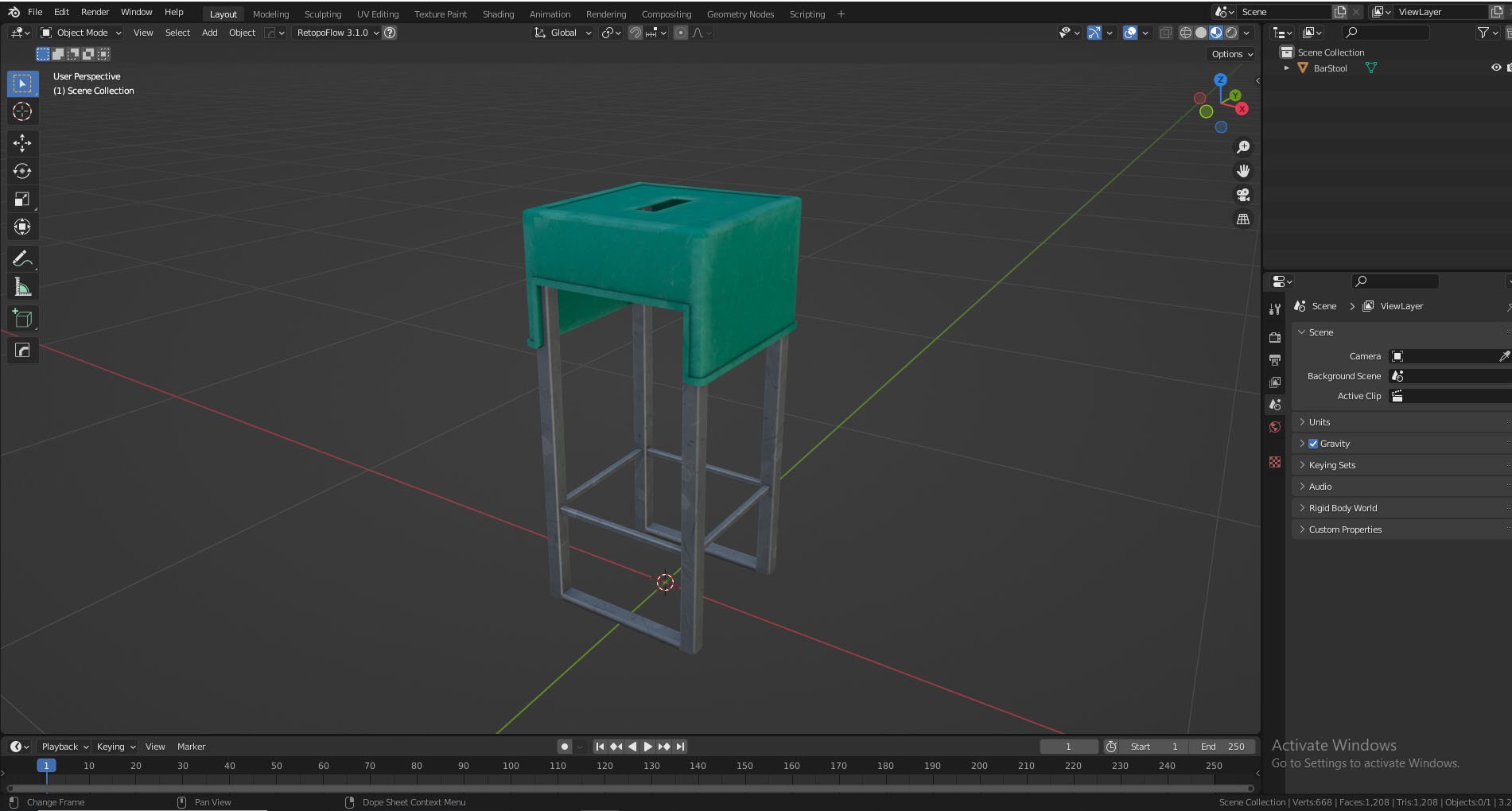This screenshot has height=811, width=1512.
Task: Open the viewport Add menu
Action: pyautogui.click(x=209, y=33)
